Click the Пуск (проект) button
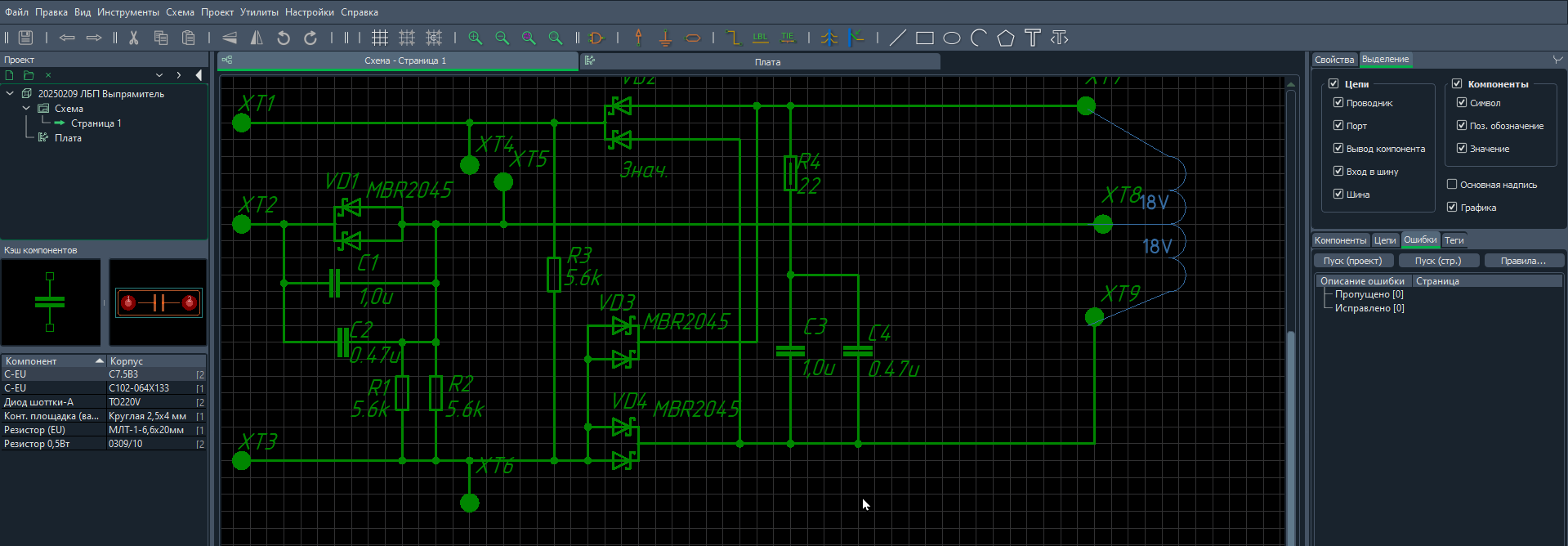The height and width of the screenshot is (546, 1568). [x=1353, y=261]
